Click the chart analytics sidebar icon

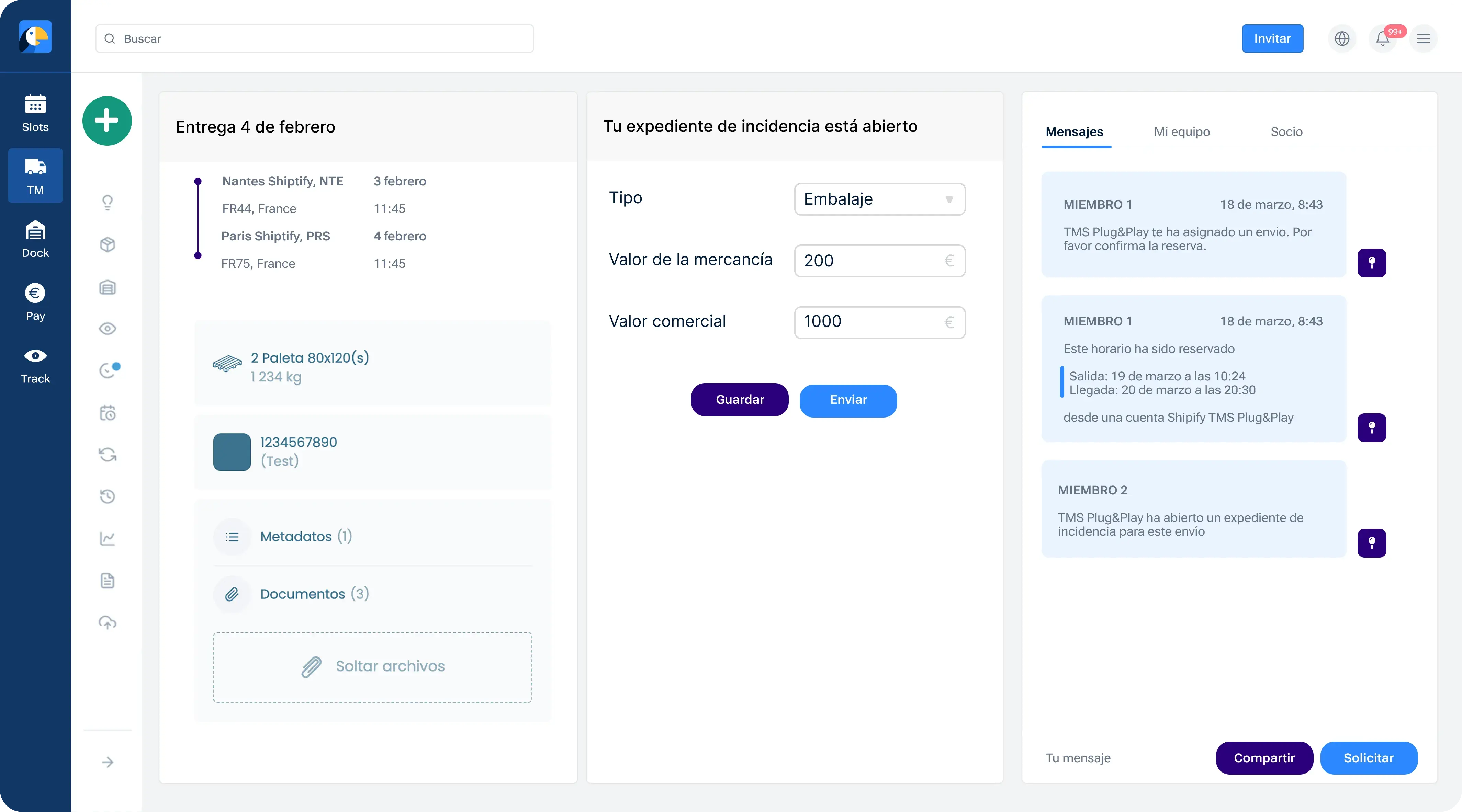(x=107, y=538)
